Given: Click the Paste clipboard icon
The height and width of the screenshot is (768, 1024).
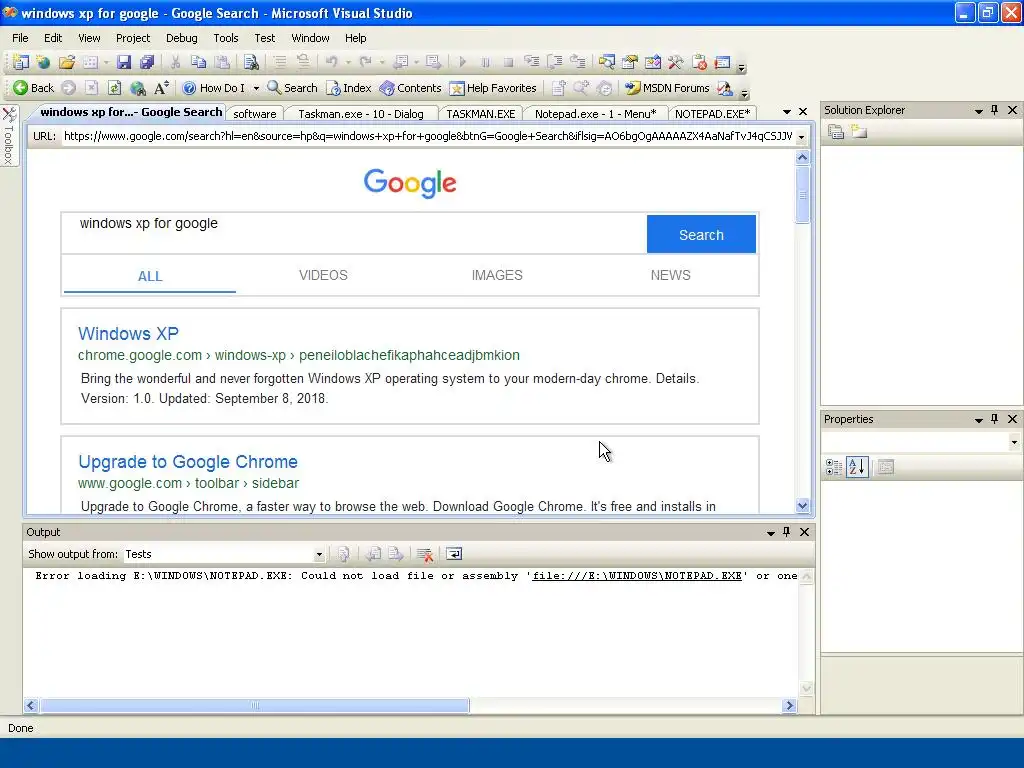Looking at the screenshot, I should (x=222, y=62).
